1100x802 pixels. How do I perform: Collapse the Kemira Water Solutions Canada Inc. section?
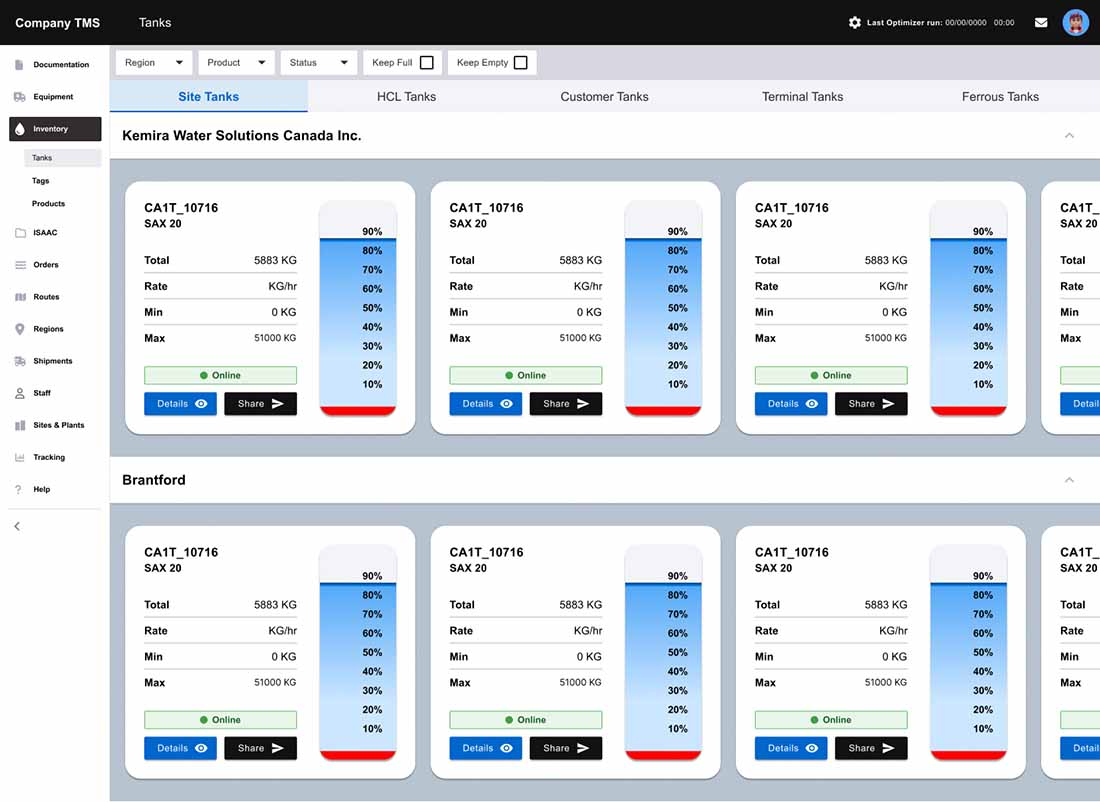click(x=1069, y=135)
